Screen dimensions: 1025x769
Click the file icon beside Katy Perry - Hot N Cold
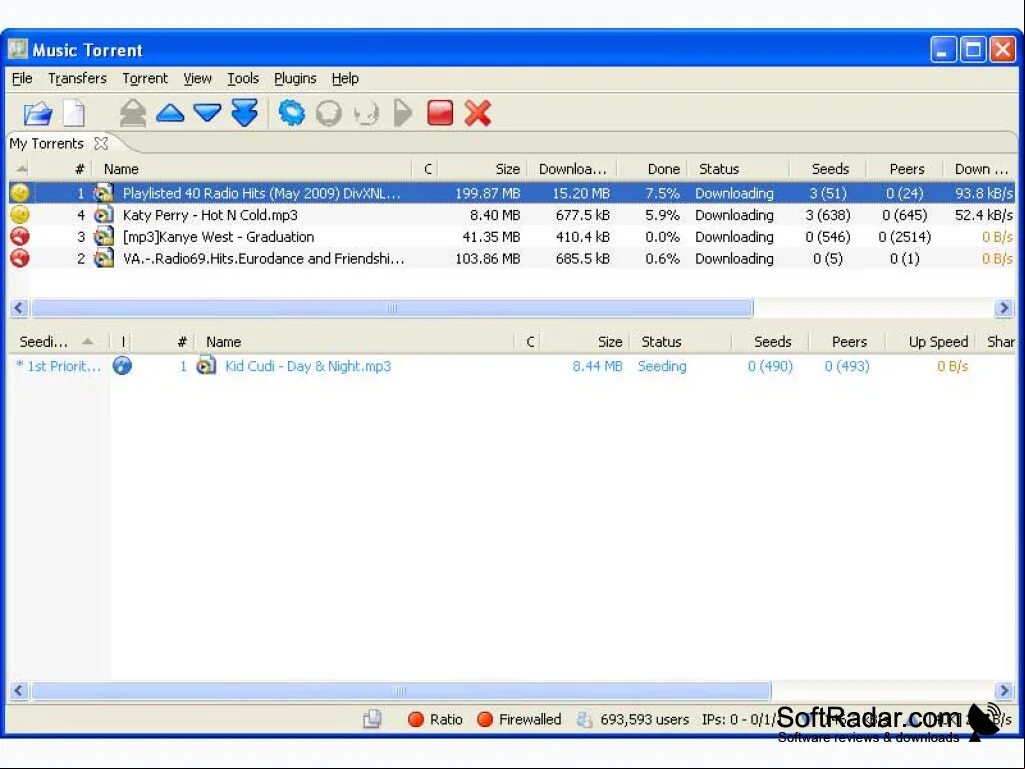click(x=103, y=214)
